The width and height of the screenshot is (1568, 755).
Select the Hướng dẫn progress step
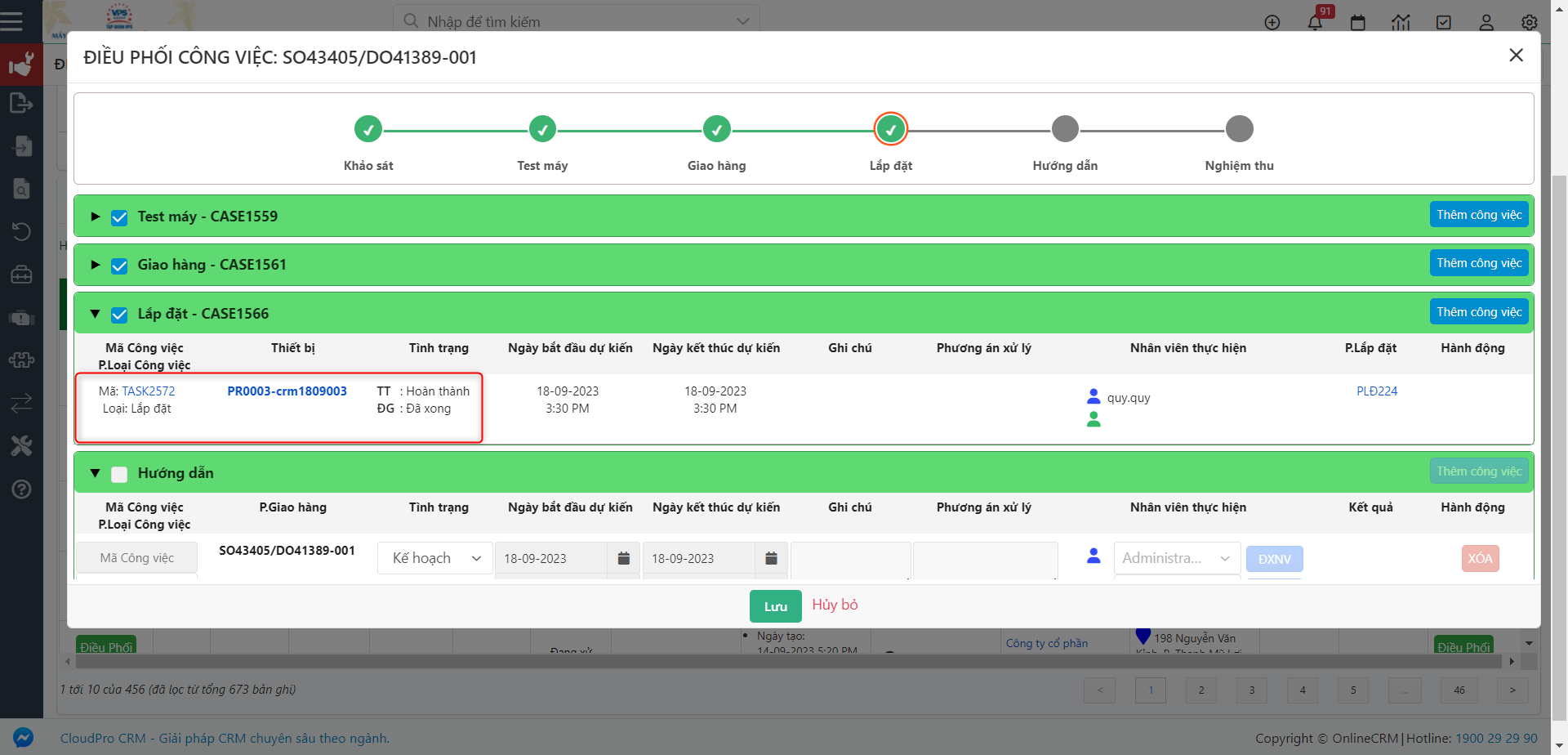click(1065, 129)
